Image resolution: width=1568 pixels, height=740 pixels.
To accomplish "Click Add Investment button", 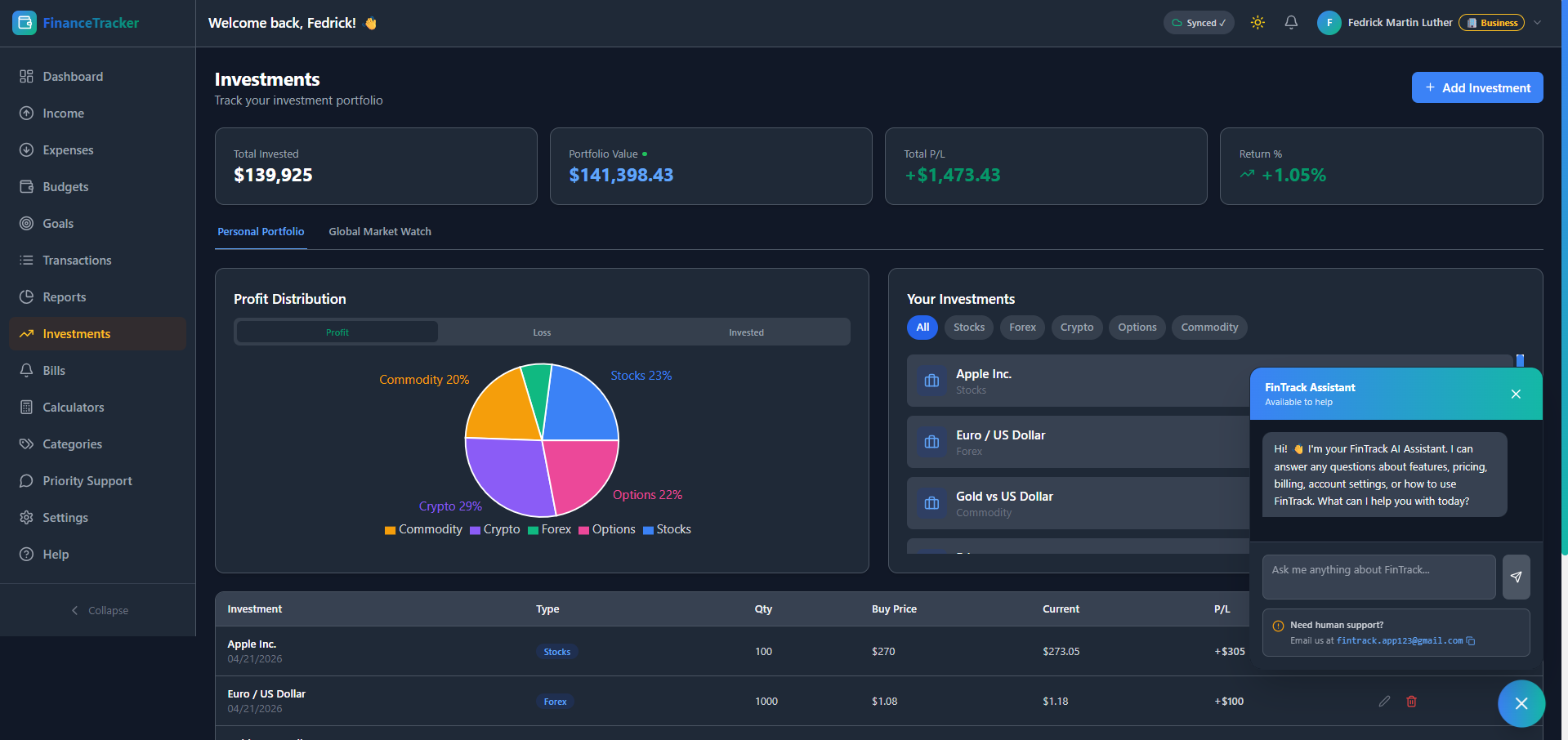I will click(x=1477, y=87).
